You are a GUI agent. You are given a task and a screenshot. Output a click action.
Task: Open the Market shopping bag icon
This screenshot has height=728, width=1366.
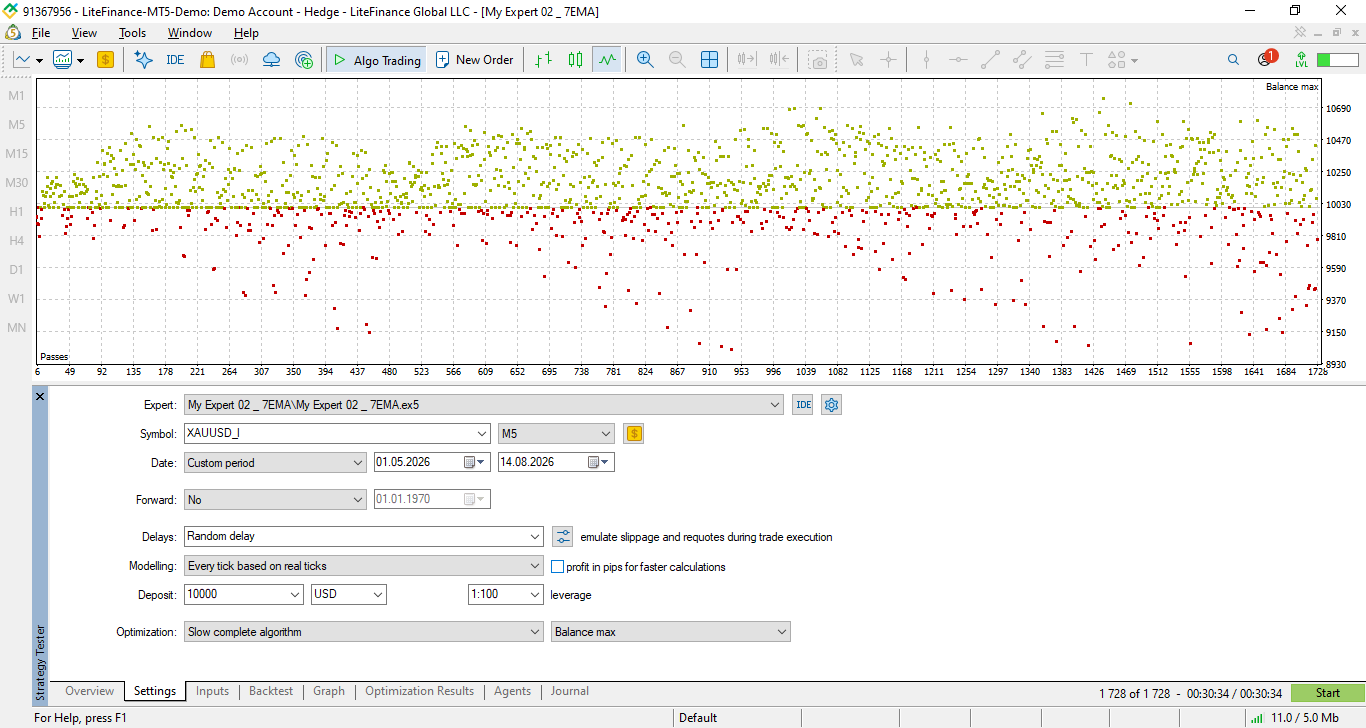(x=207, y=60)
